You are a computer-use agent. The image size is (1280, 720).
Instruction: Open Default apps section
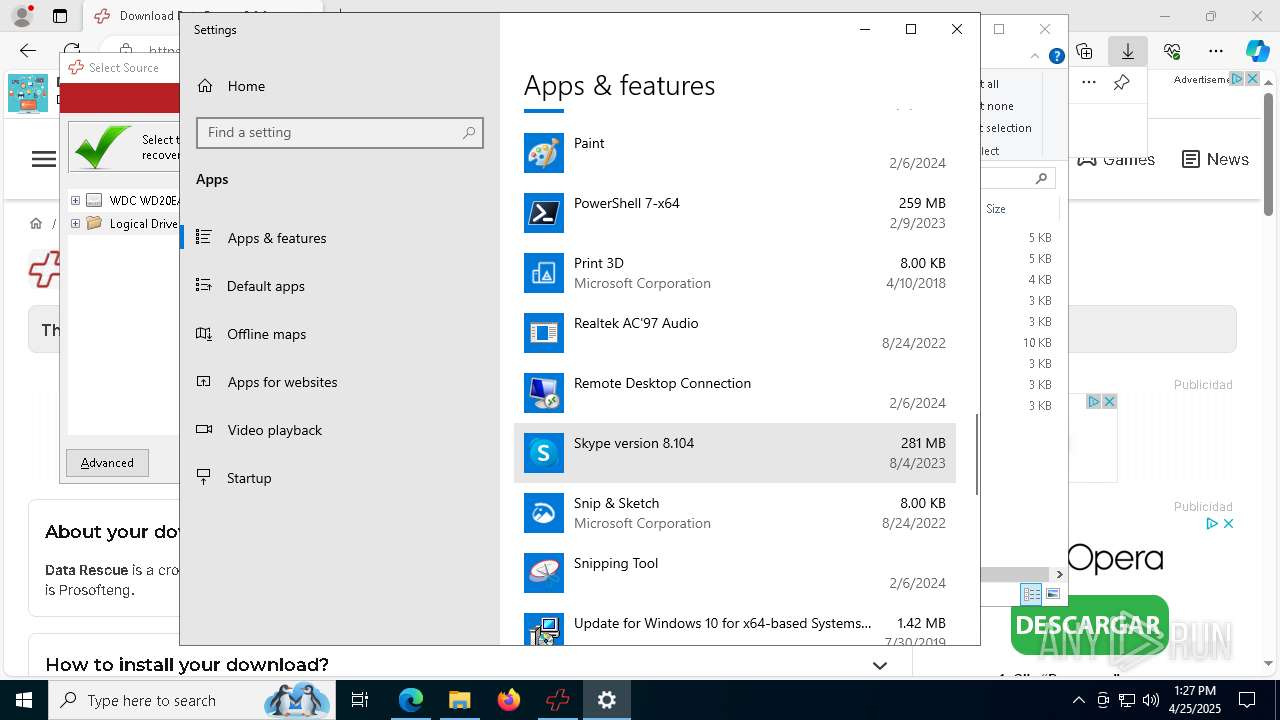(340, 286)
